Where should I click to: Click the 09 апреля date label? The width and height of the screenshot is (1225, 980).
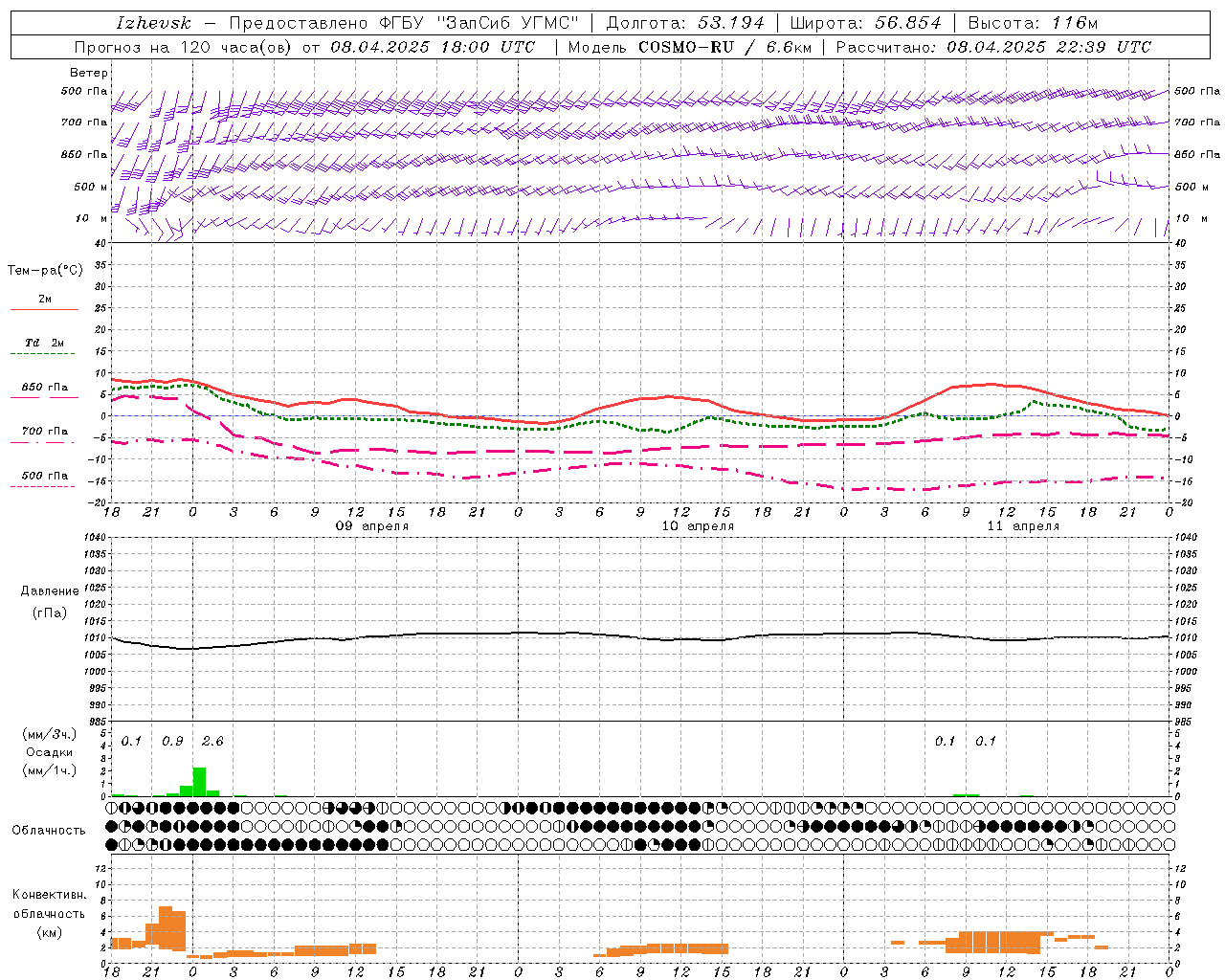(x=371, y=525)
